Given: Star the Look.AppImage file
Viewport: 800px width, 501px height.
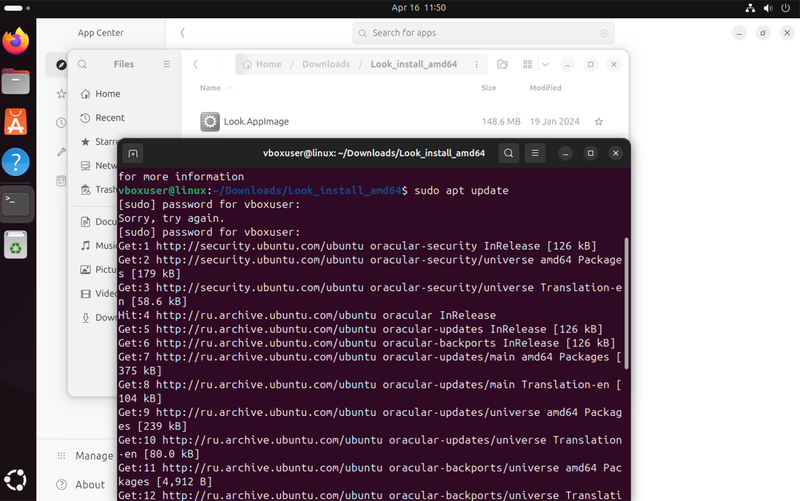Looking at the screenshot, I should coord(598,121).
